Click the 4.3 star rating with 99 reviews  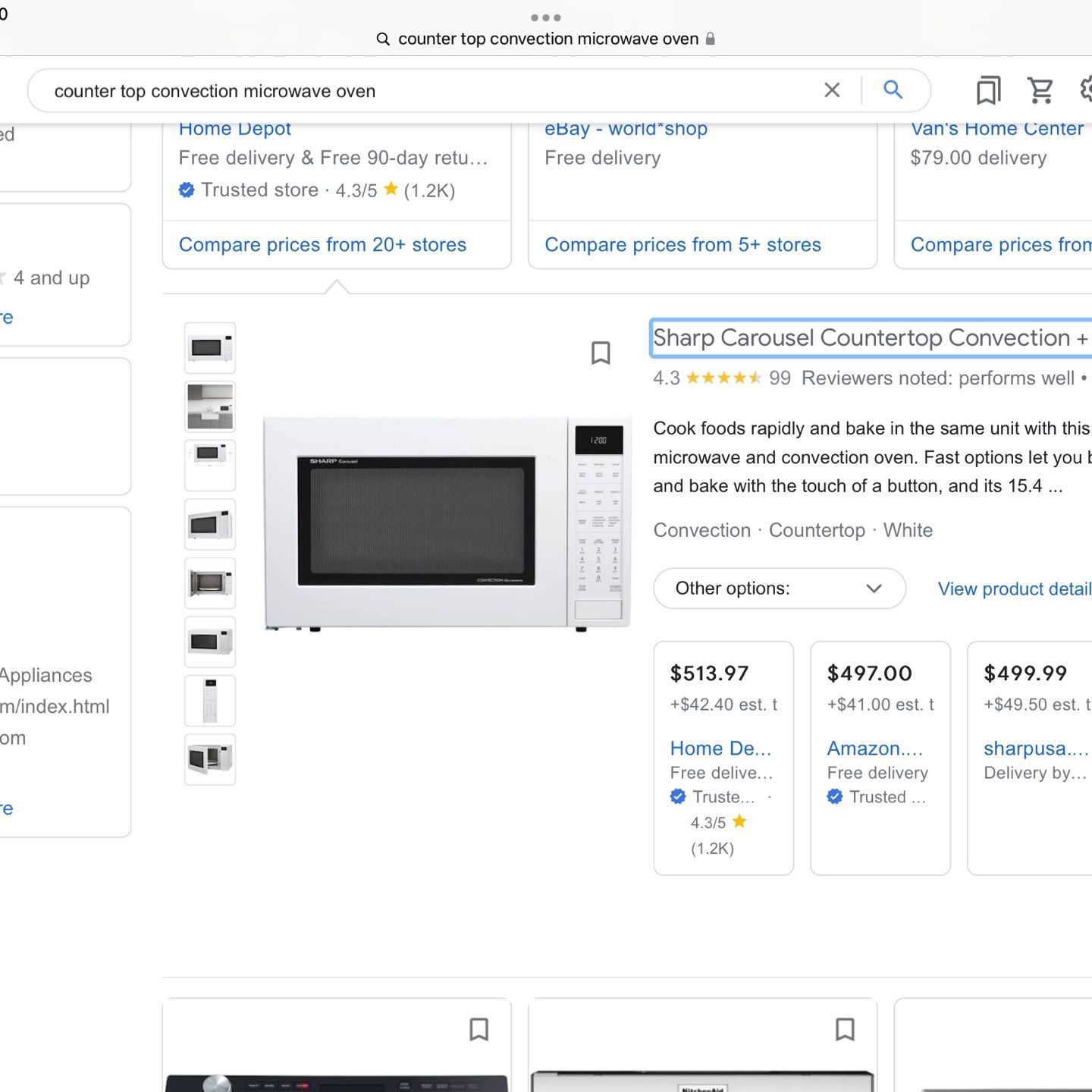tap(722, 378)
